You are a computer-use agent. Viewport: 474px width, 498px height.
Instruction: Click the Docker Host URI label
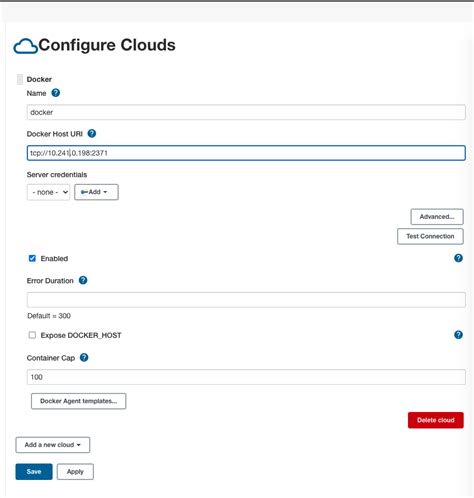pyautogui.click(x=55, y=134)
